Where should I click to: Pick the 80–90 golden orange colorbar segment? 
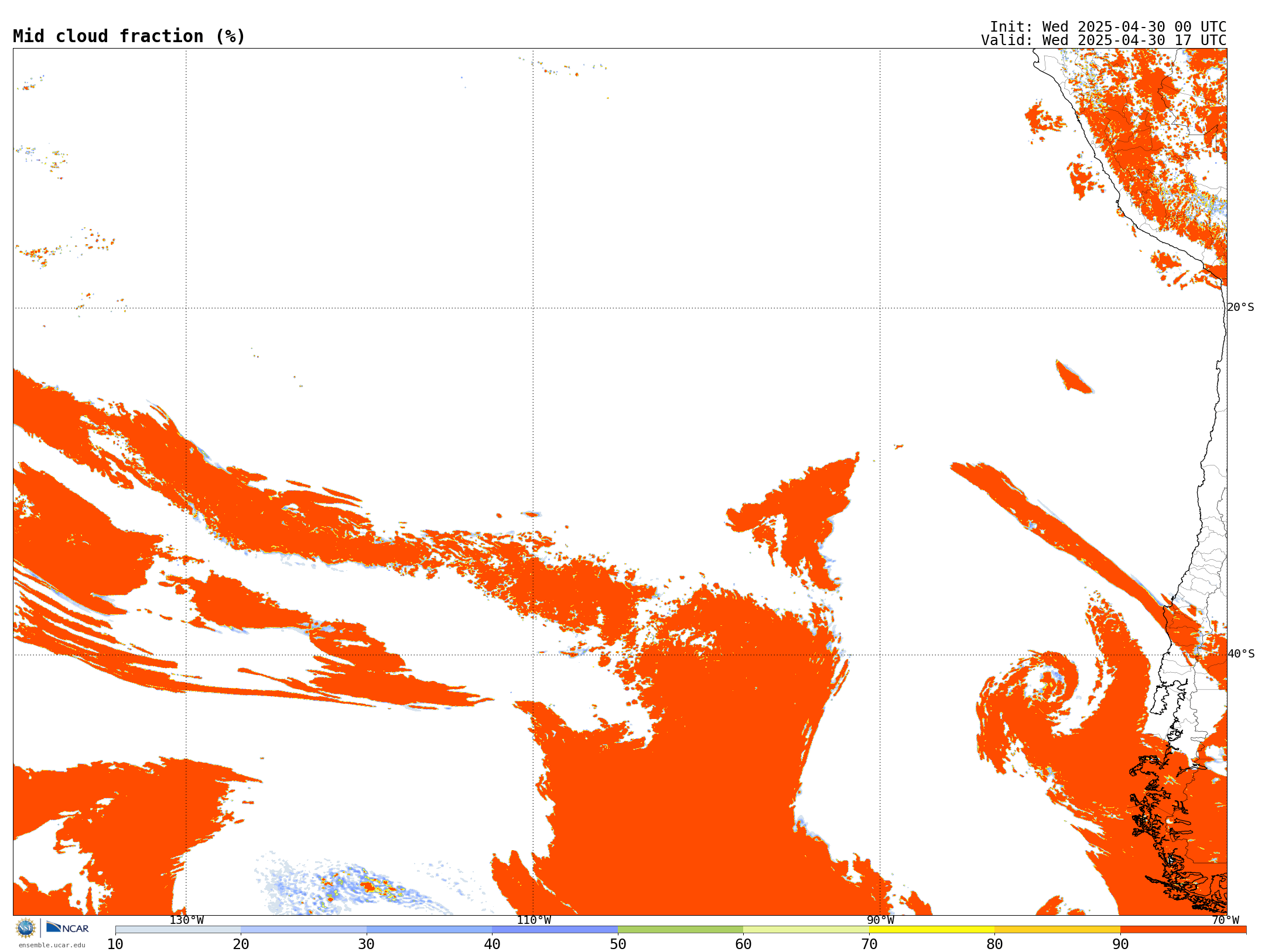[x=1057, y=930]
